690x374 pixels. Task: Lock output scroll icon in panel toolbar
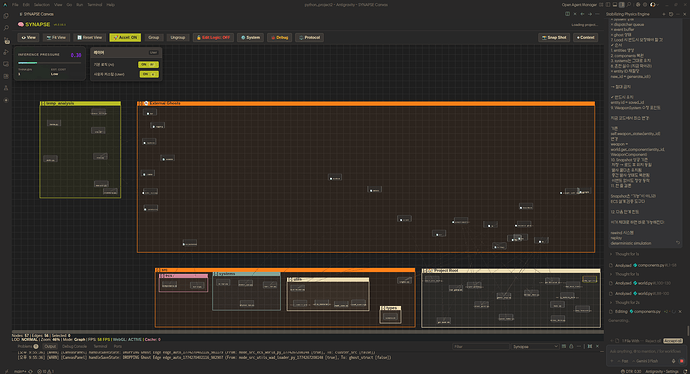[x=571, y=347]
